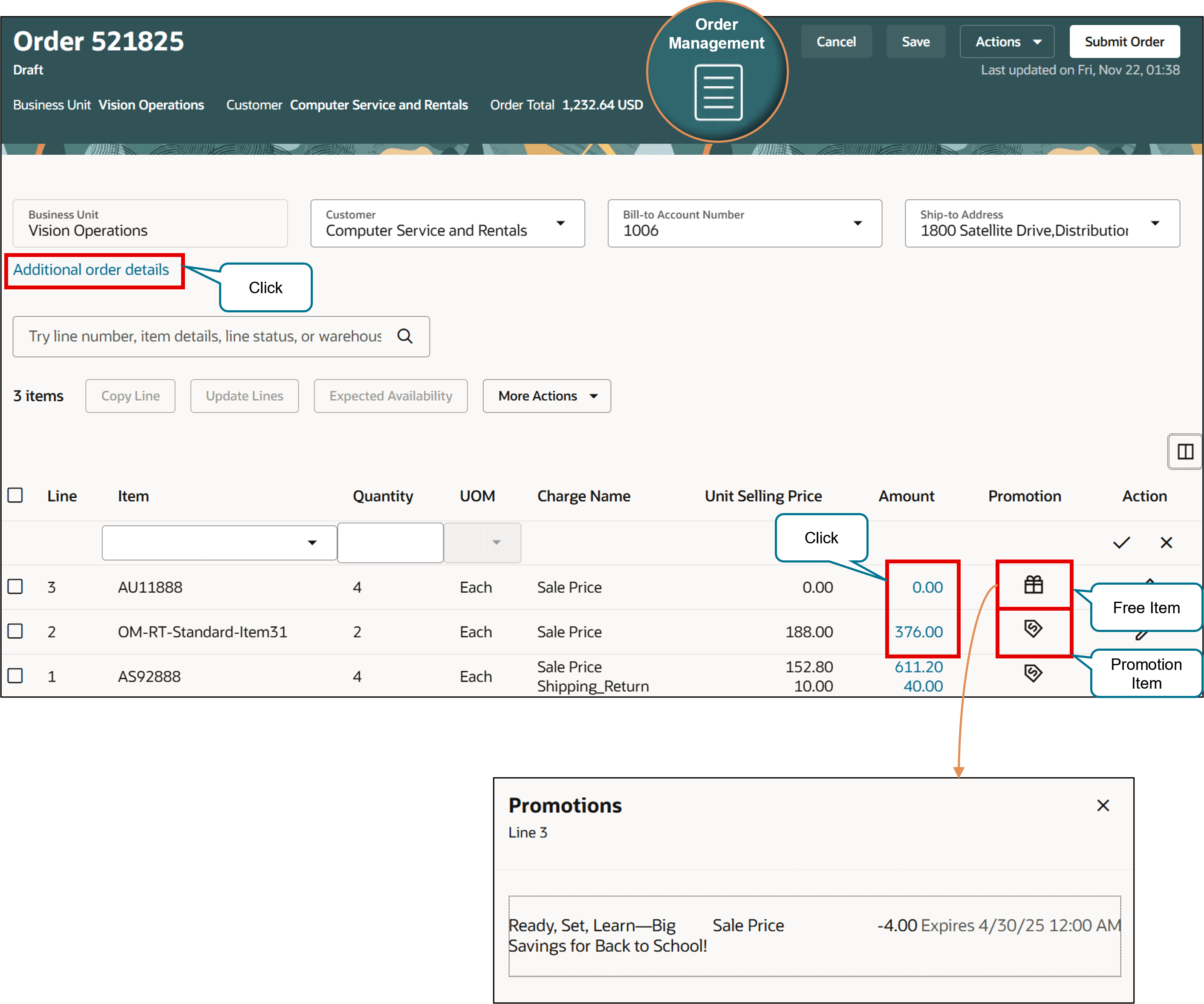Expand the Customer dropdown
Image resolution: width=1204 pixels, height=1004 pixels.
pyautogui.click(x=560, y=224)
